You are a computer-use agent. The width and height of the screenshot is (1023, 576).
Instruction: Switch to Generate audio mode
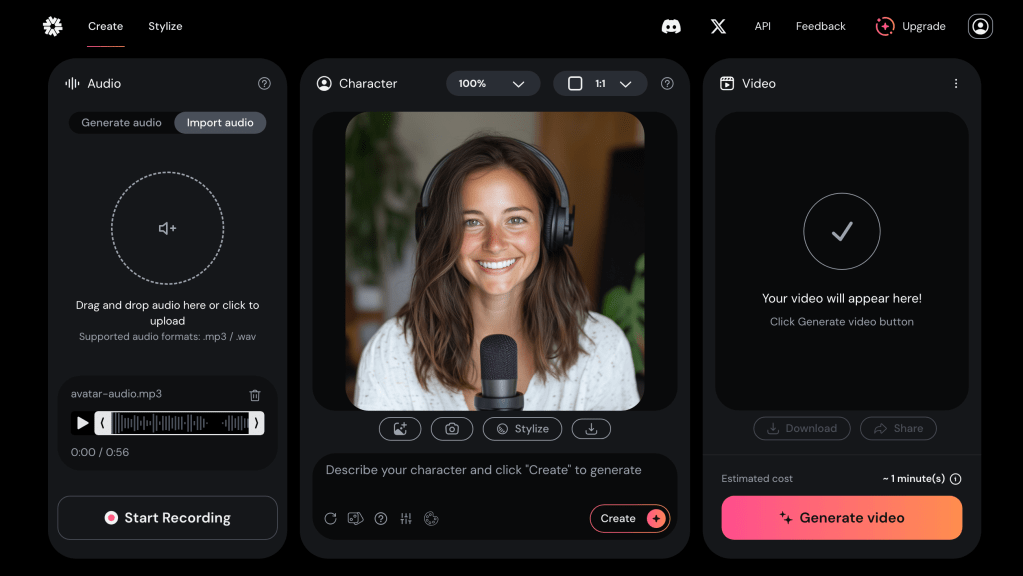pos(121,123)
